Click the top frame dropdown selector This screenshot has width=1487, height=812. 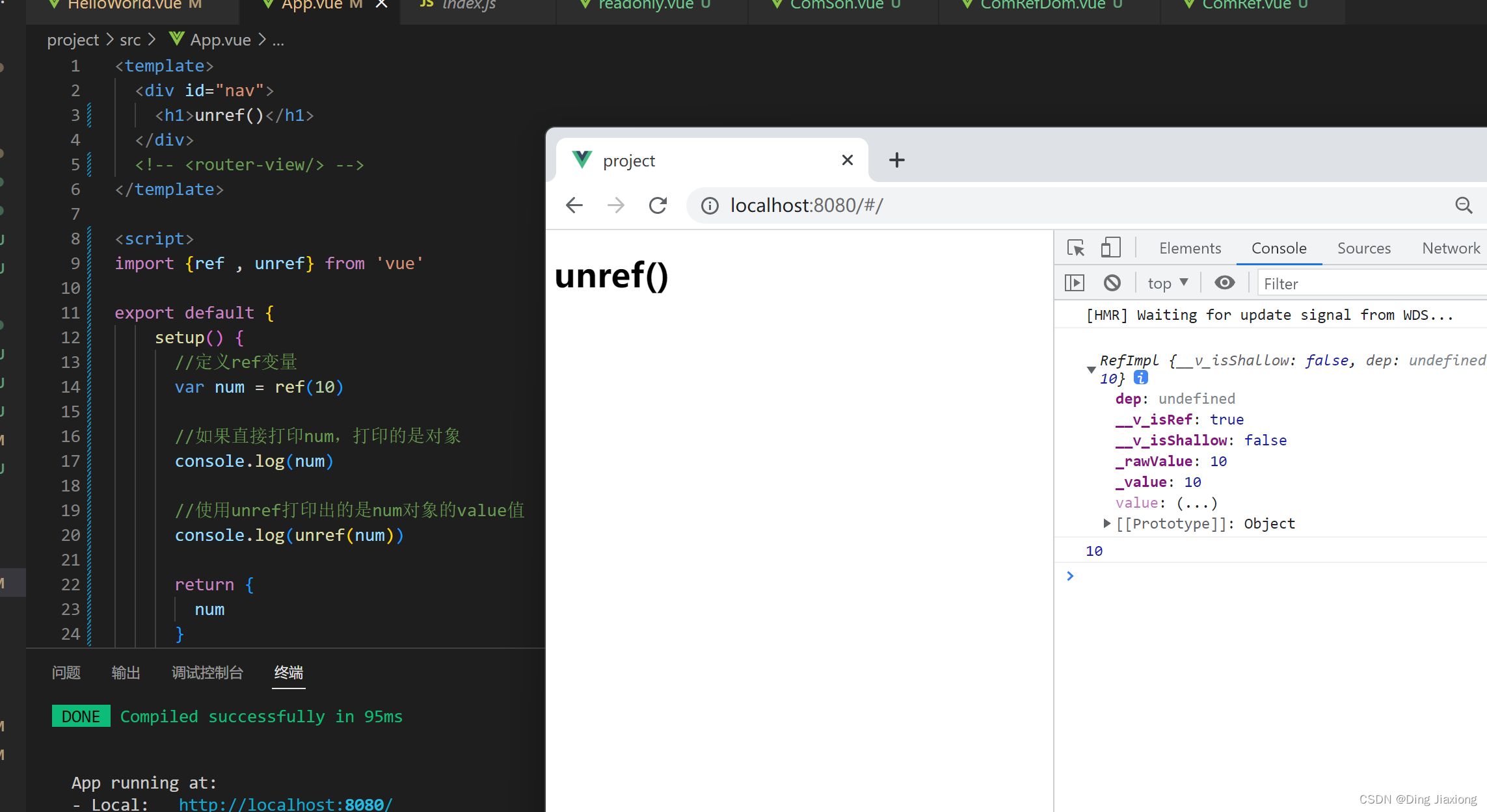click(x=1168, y=283)
